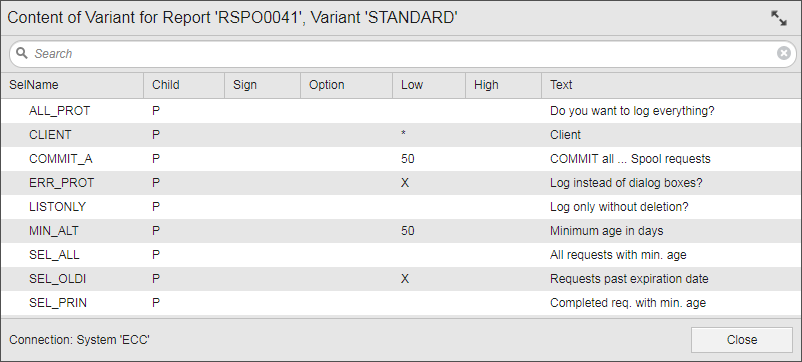This screenshot has height=362, width=802.
Task: Select the CLIENT parameter row
Action: [401, 135]
